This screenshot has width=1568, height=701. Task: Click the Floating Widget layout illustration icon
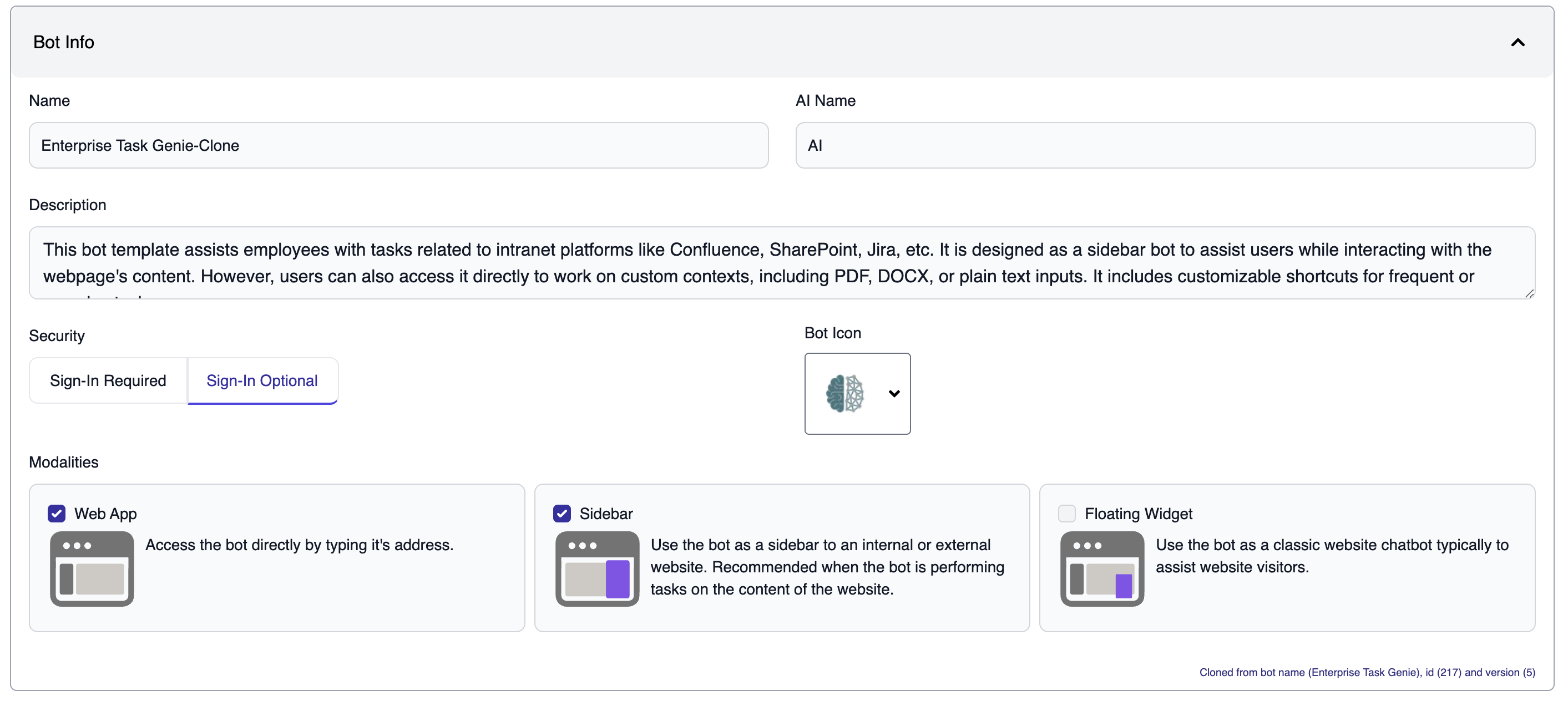1102,568
